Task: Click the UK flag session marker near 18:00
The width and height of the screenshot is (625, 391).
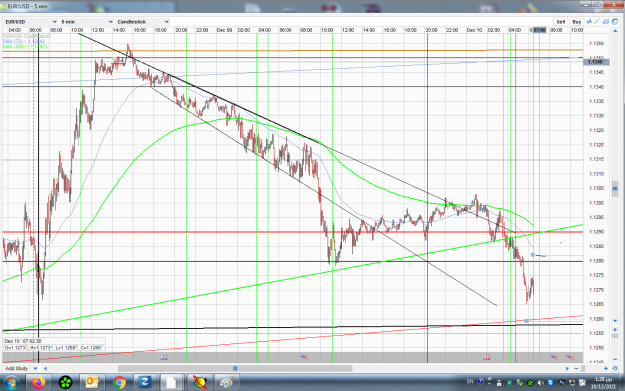Action: pos(163,357)
